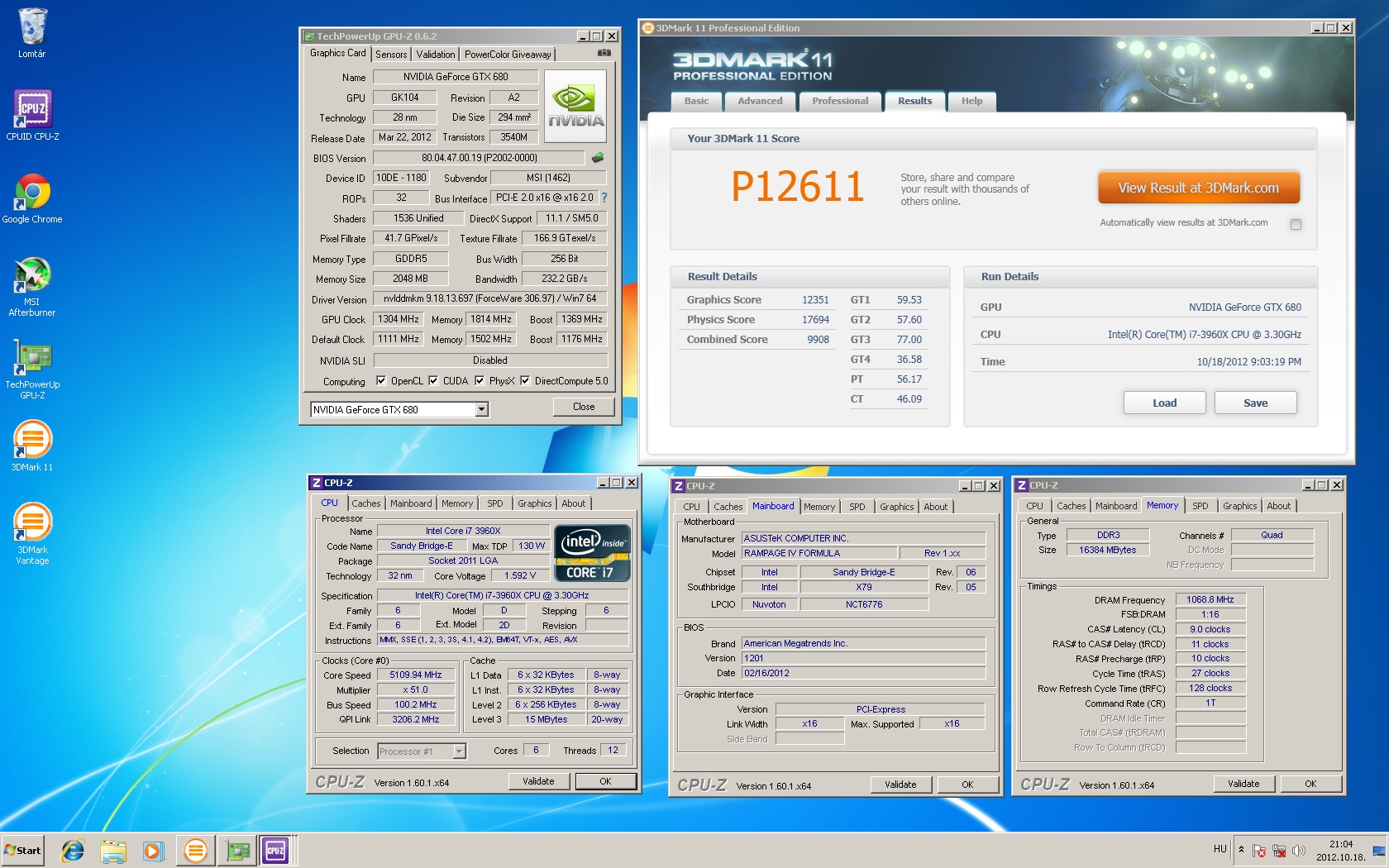This screenshot has height=868, width=1389.
Task: Click the Save button in Run Details
Action: pyautogui.click(x=1255, y=403)
